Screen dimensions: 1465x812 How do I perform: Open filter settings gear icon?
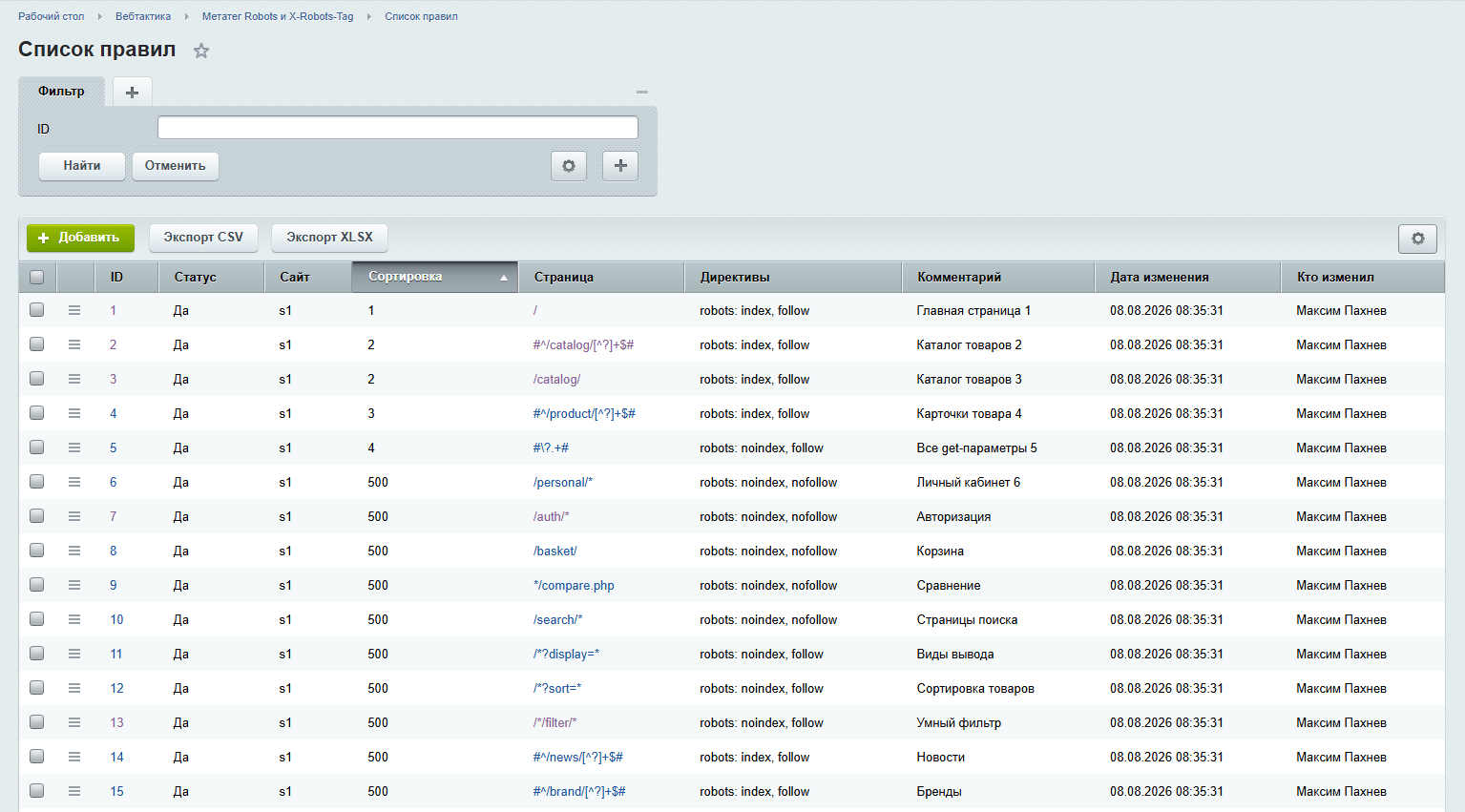pos(569,166)
